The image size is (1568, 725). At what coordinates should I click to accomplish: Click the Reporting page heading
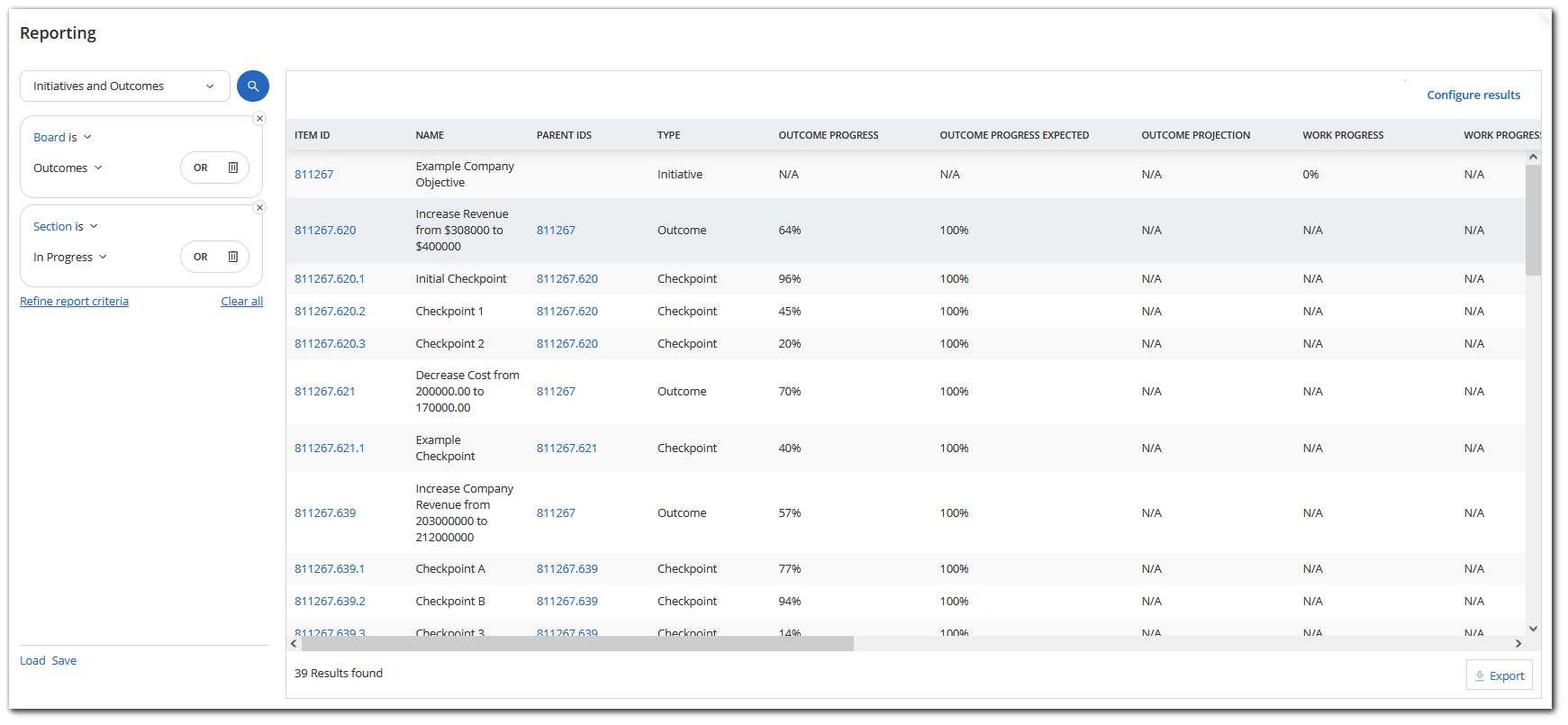(58, 33)
